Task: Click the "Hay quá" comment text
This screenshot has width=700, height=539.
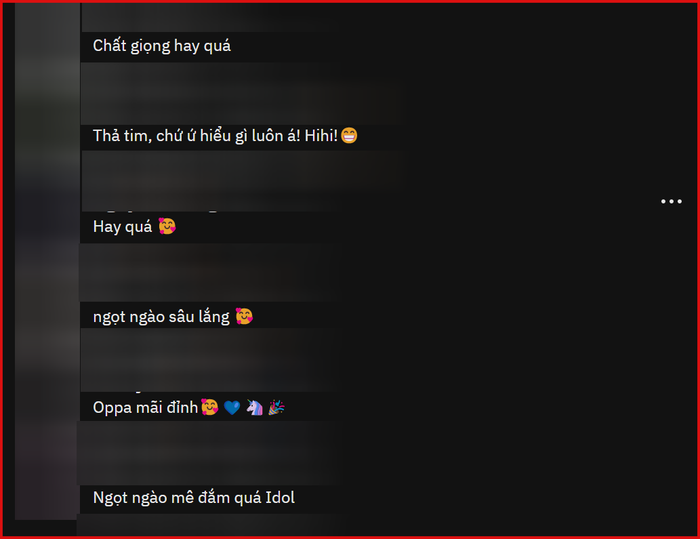Action: point(122,227)
